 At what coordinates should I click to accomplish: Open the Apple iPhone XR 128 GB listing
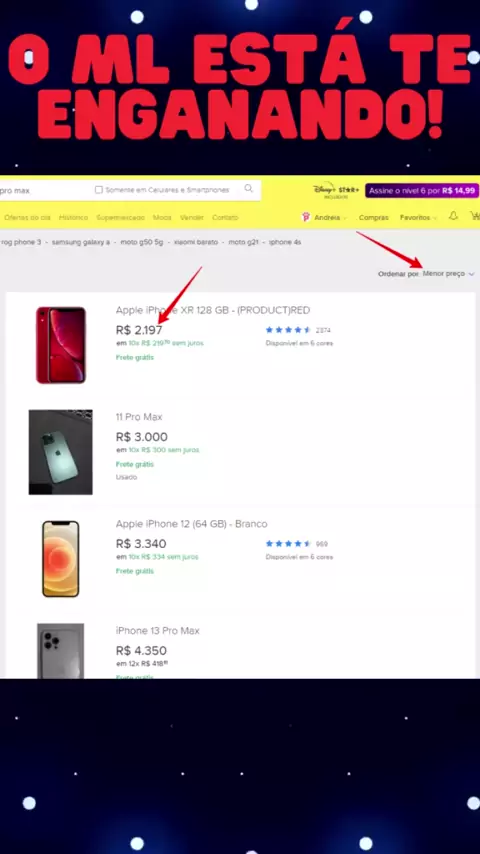(212, 310)
